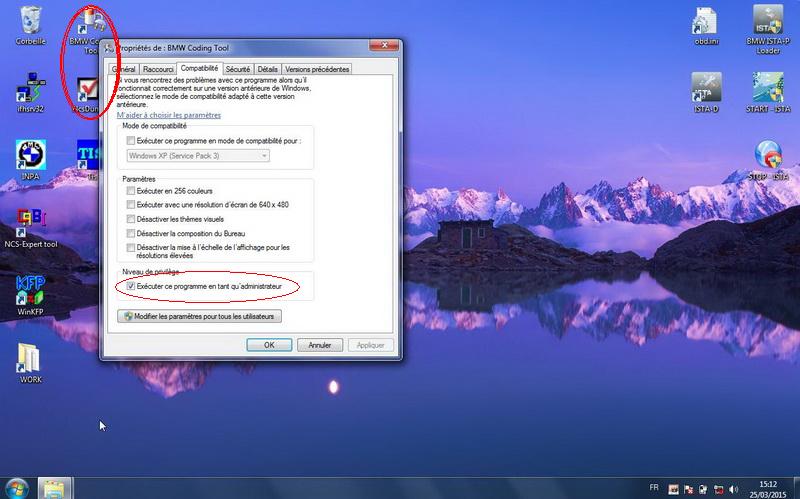
Task: Switch to the Détails tab
Action: point(267,69)
